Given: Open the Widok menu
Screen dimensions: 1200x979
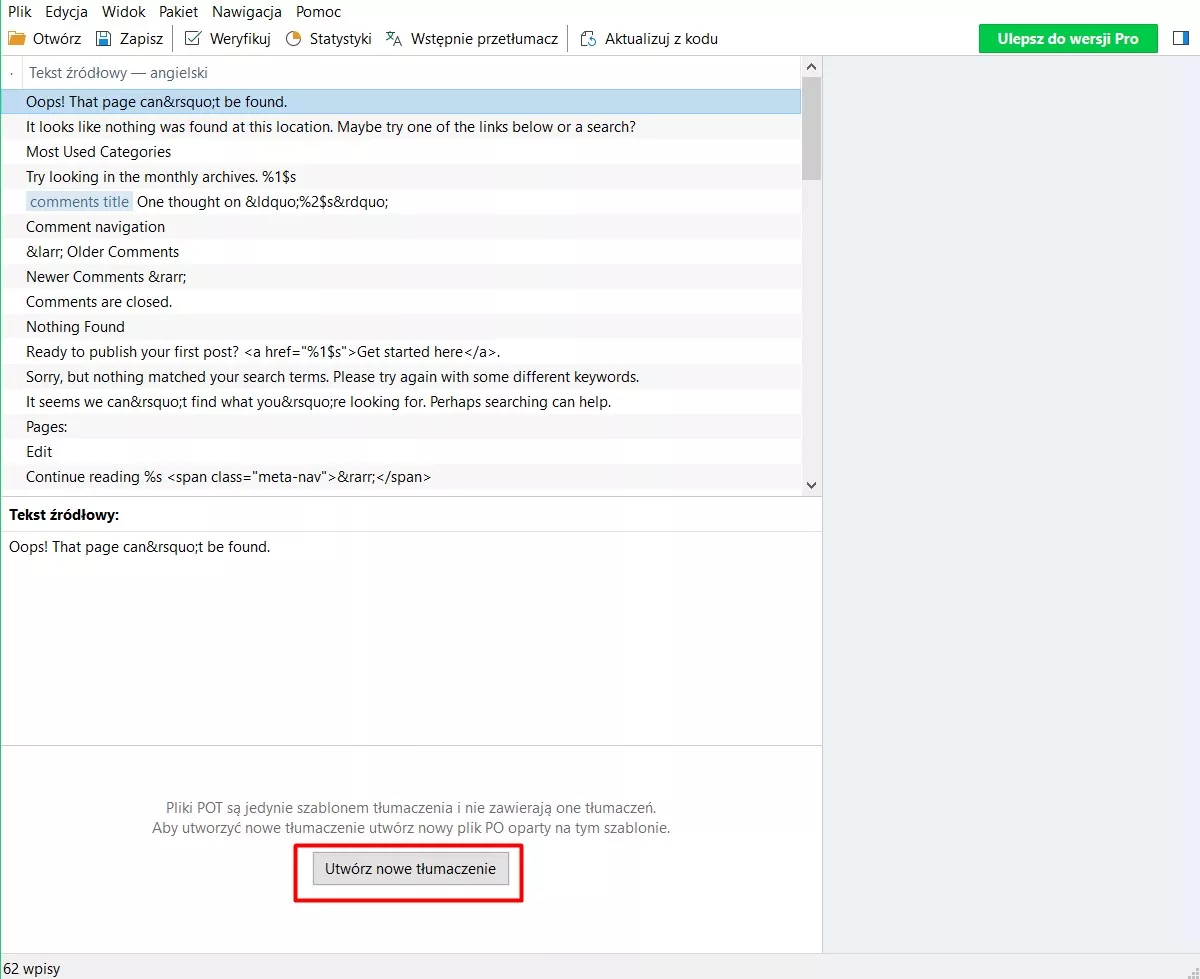Looking at the screenshot, I should point(124,12).
